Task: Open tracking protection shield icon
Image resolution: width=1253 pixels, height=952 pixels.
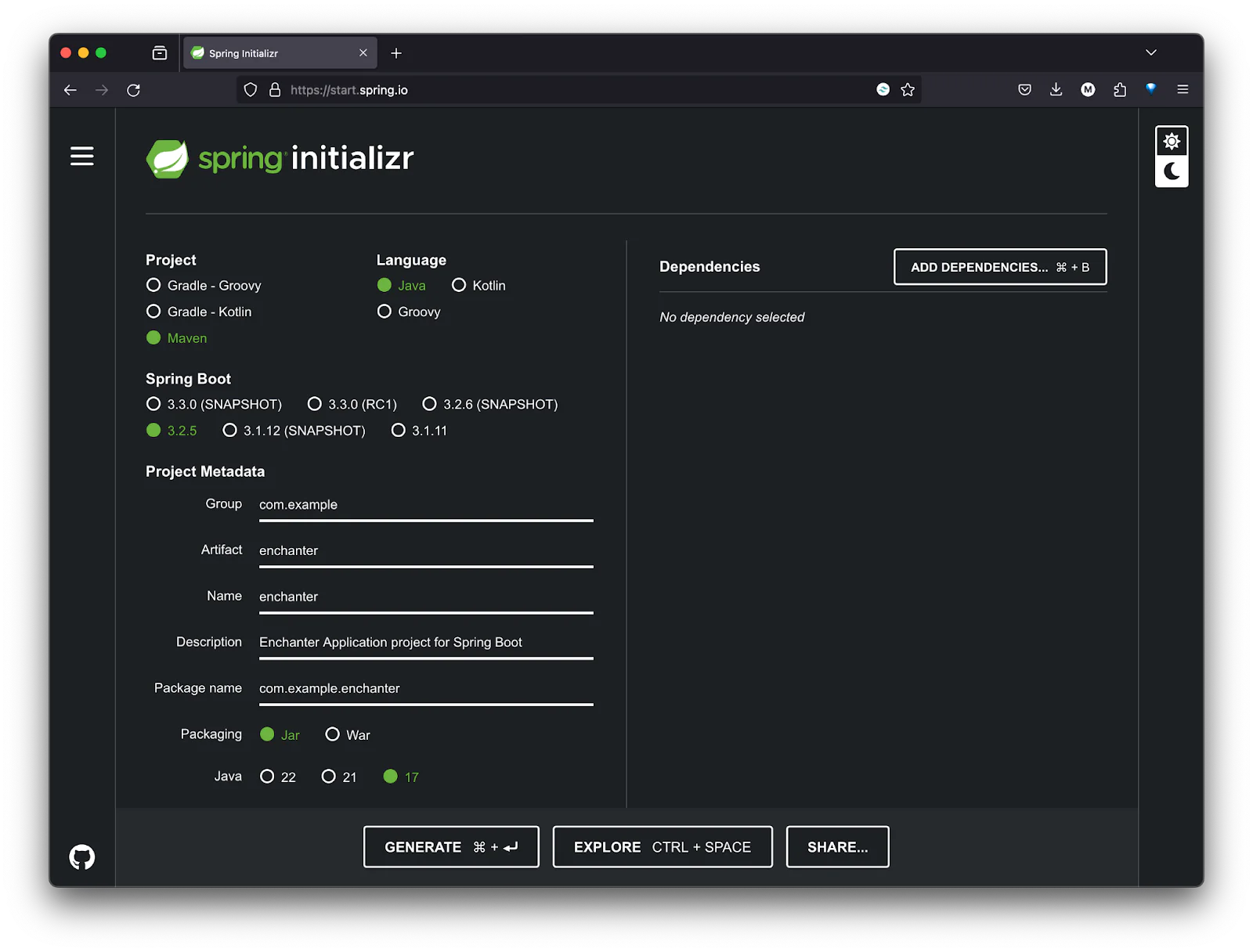Action: coord(251,90)
